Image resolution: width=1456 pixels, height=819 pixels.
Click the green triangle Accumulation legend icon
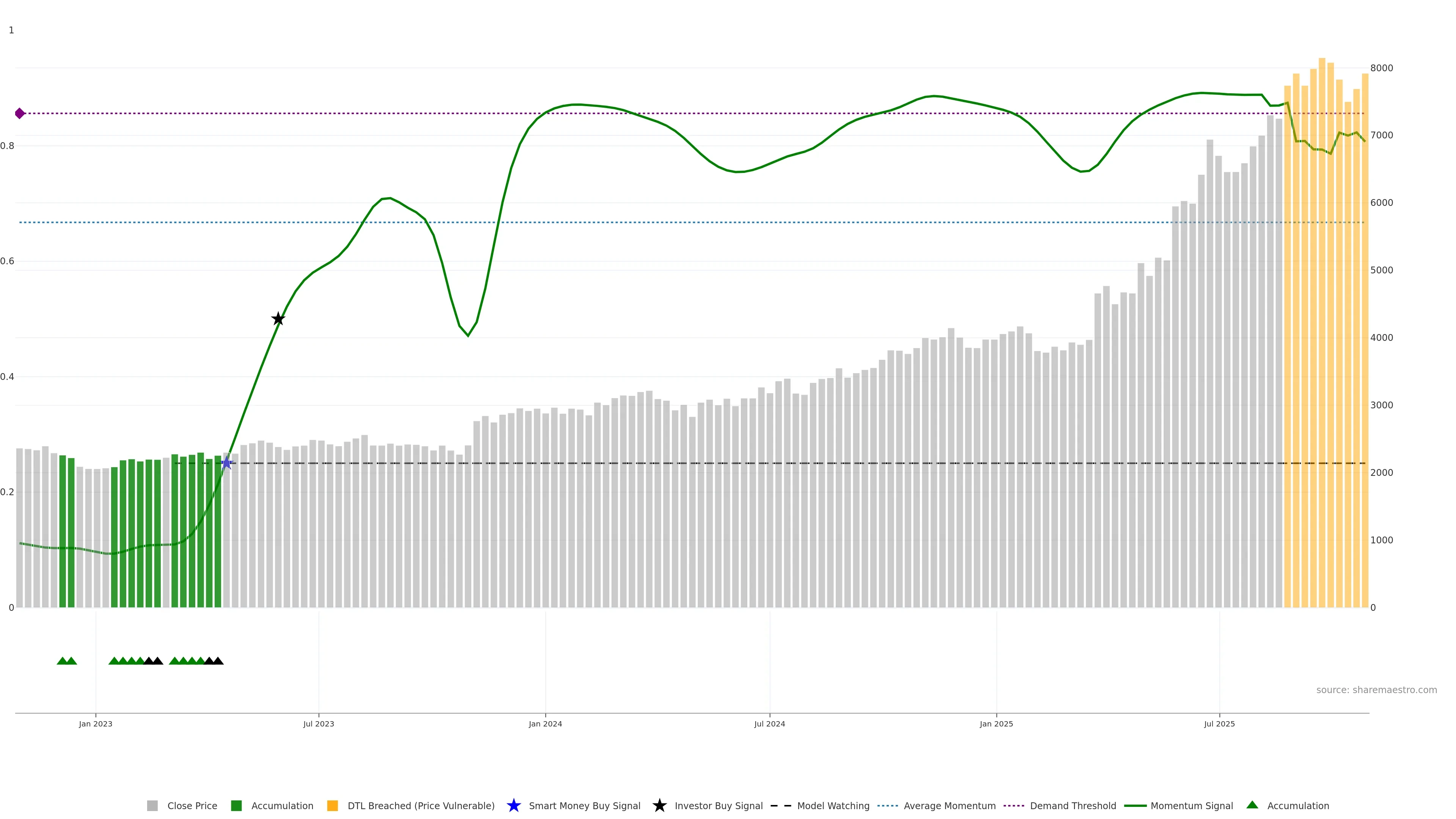[x=1252, y=805]
